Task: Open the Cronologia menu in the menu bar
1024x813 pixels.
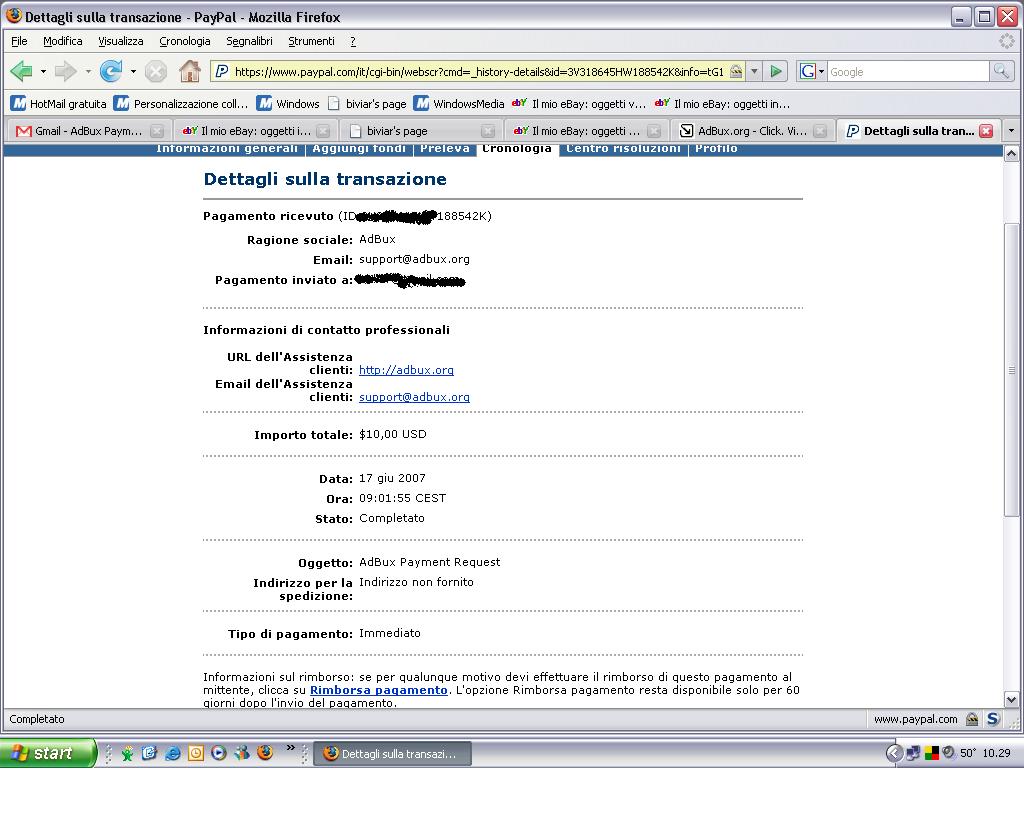Action: pos(185,41)
